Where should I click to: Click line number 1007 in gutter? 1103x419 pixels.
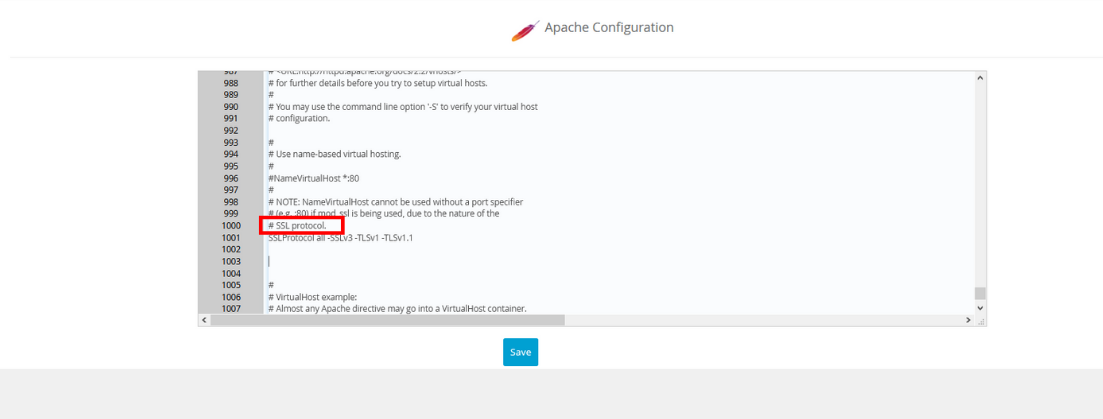[231, 309]
